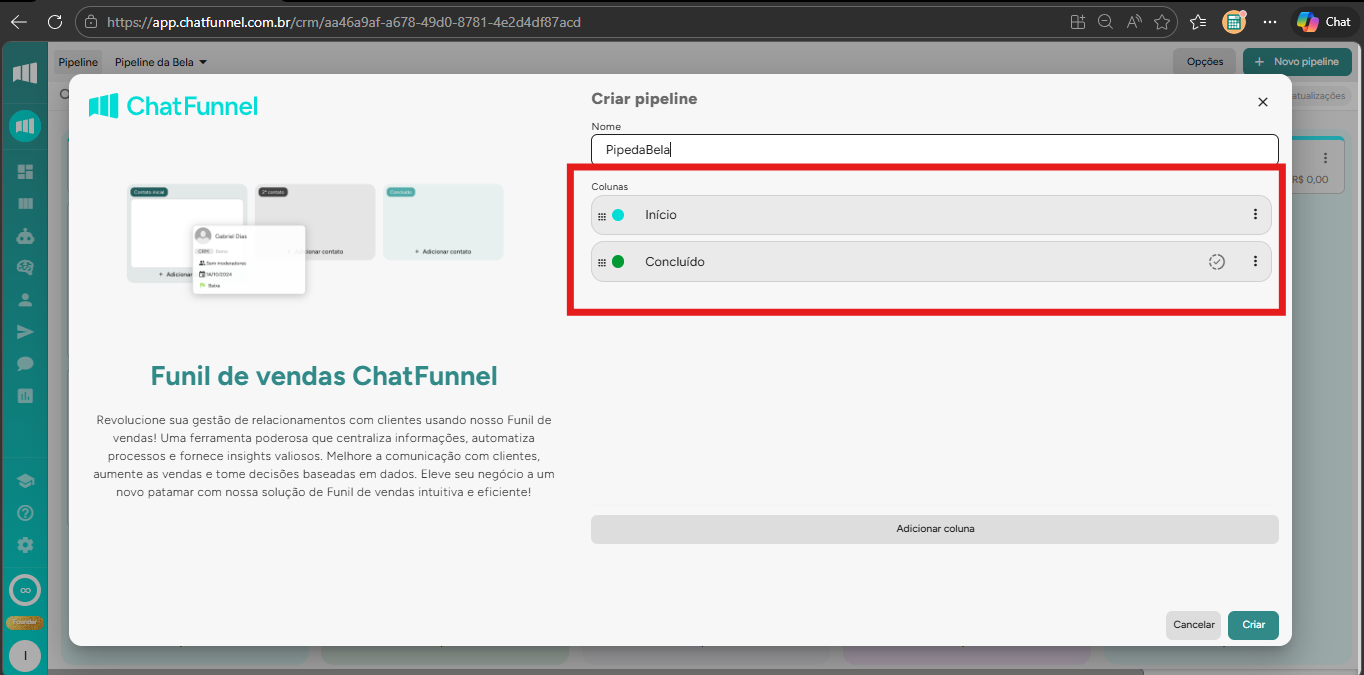Start the Read aloud icon
The image size is (1364, 675).
[1134, 21]
